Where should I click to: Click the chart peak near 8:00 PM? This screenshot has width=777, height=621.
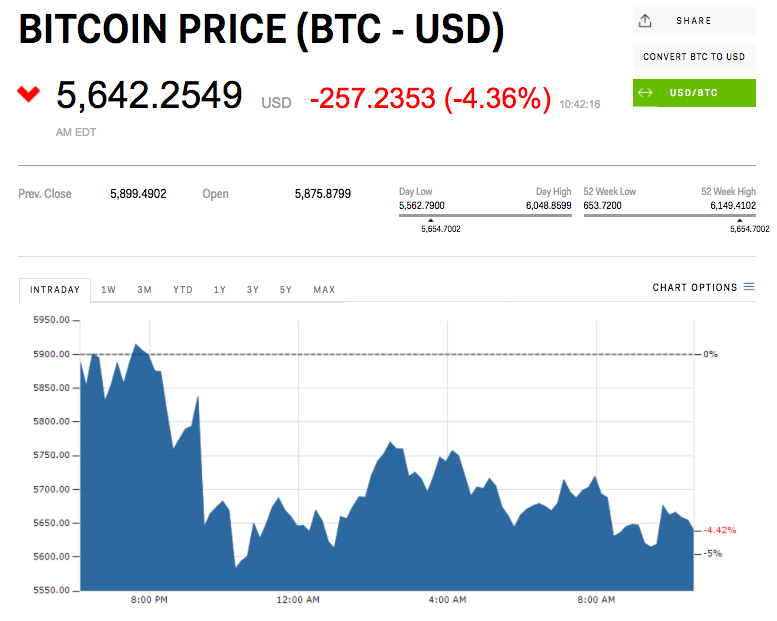(x=135, y=346)
